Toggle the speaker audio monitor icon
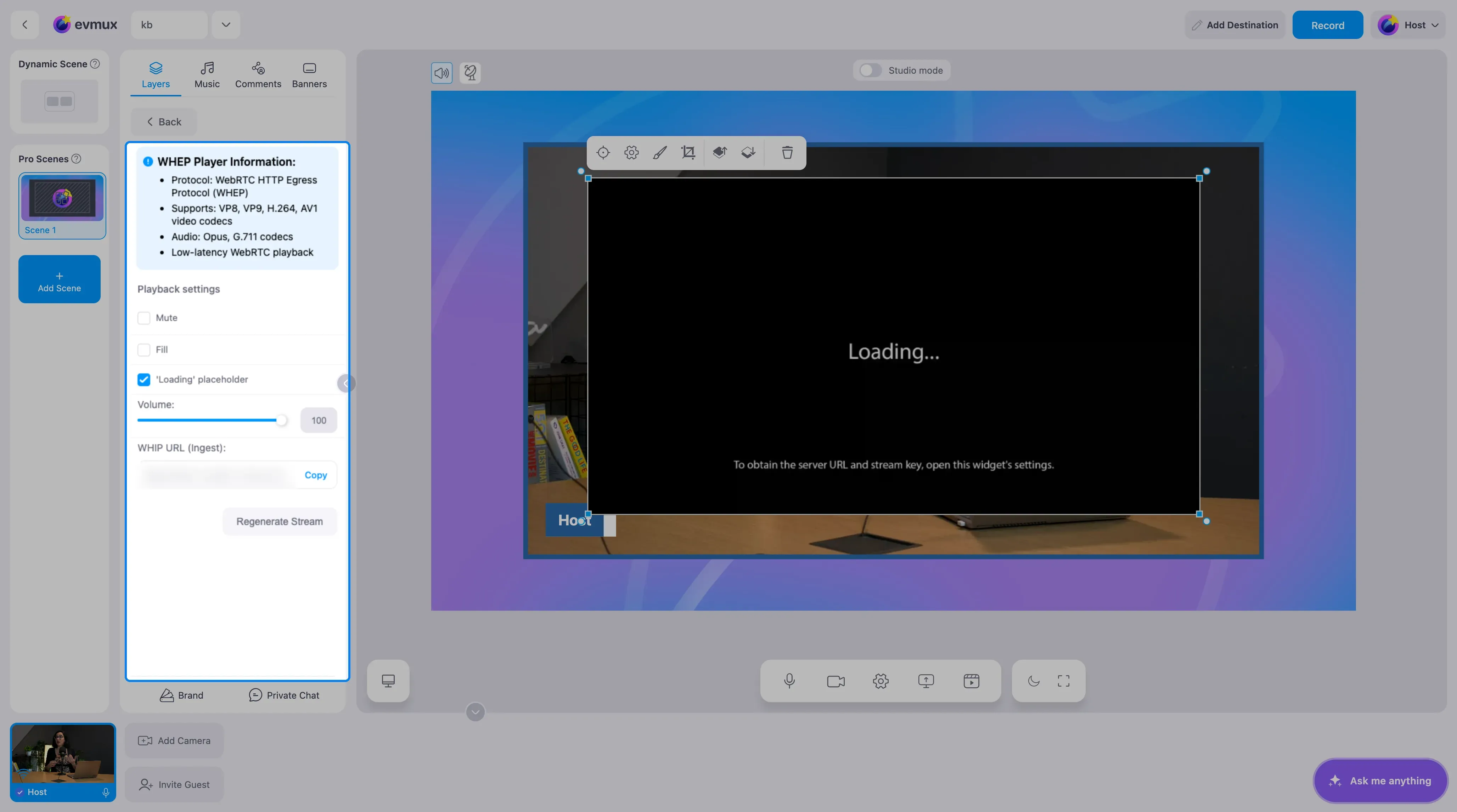Screen dimensions: 1457x812 coord(442,72)
